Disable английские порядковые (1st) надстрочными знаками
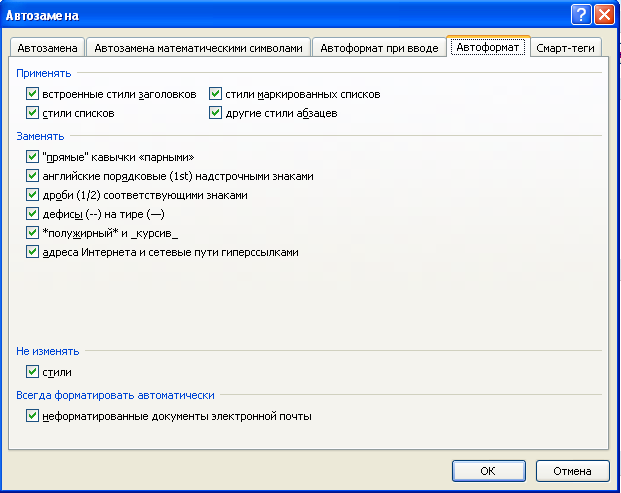Viewport: 621px width, 493px height. 32,176
